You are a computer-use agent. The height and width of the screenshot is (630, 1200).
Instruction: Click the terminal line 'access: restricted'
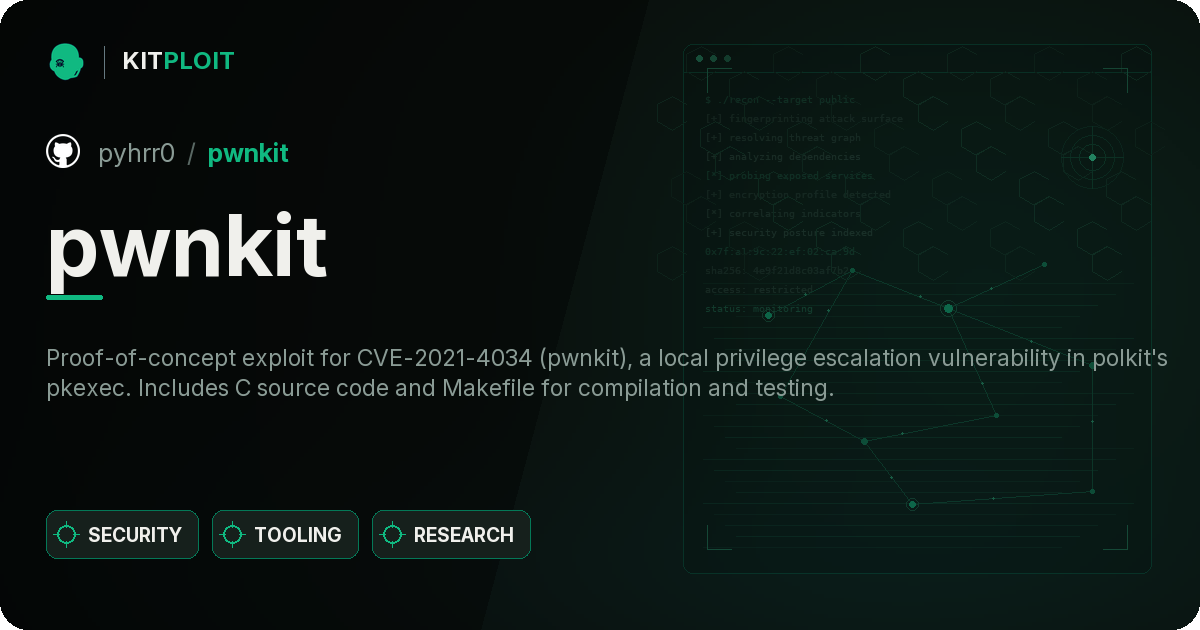(759, 290)
